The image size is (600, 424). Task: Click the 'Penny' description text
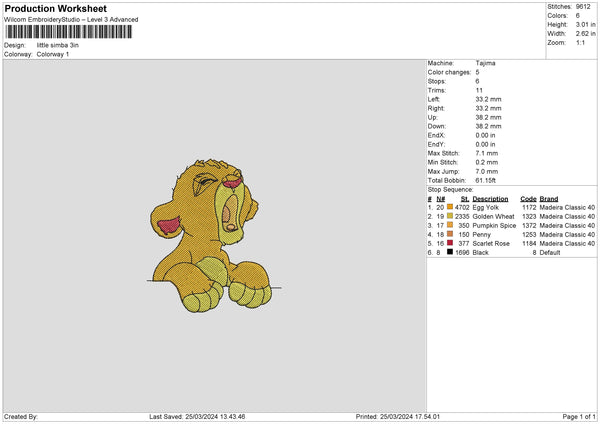click(x=481, y=235)
